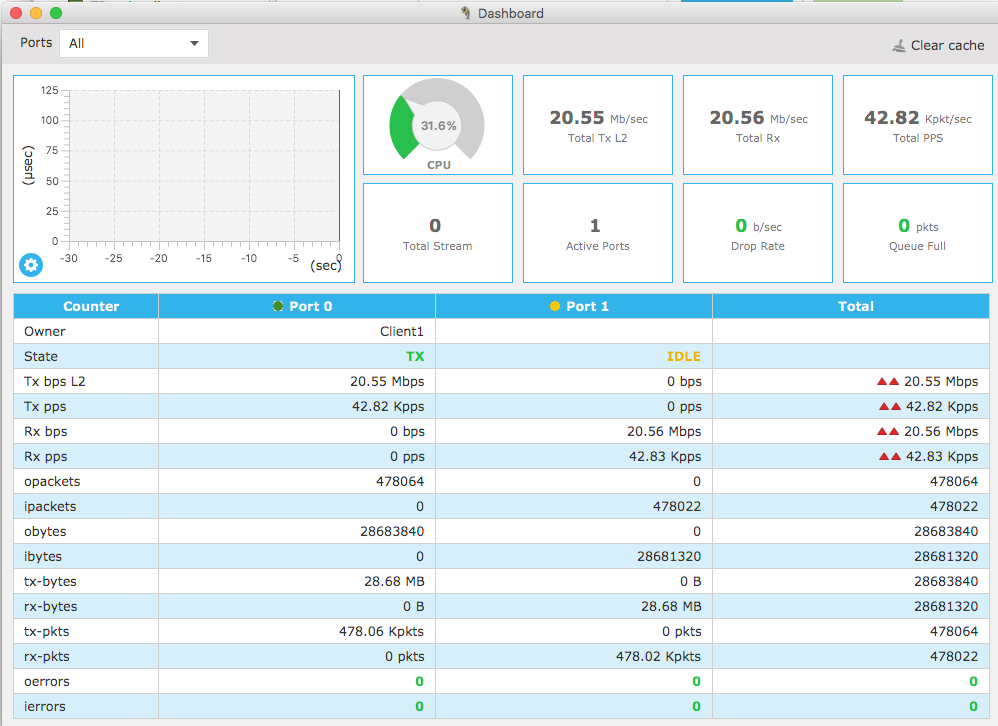Click Port 0's 20.55 Mbps Tx bps value

[x=387, y=382]
